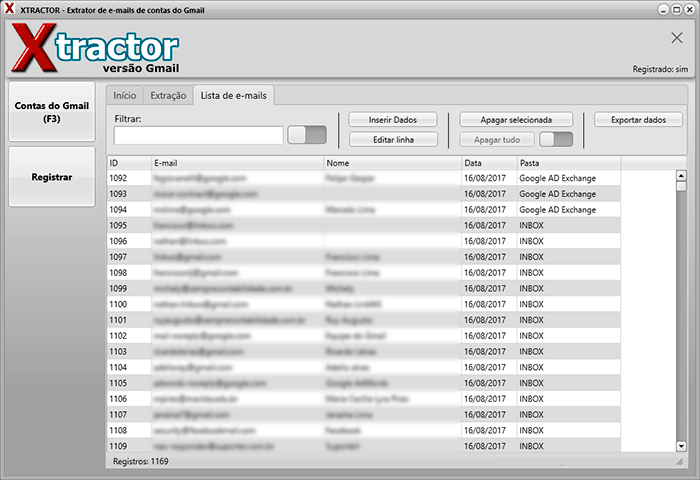Select row with ID 1102
Image resolution: width=700 pixels, height=480 pixels.
click(363, 336)
